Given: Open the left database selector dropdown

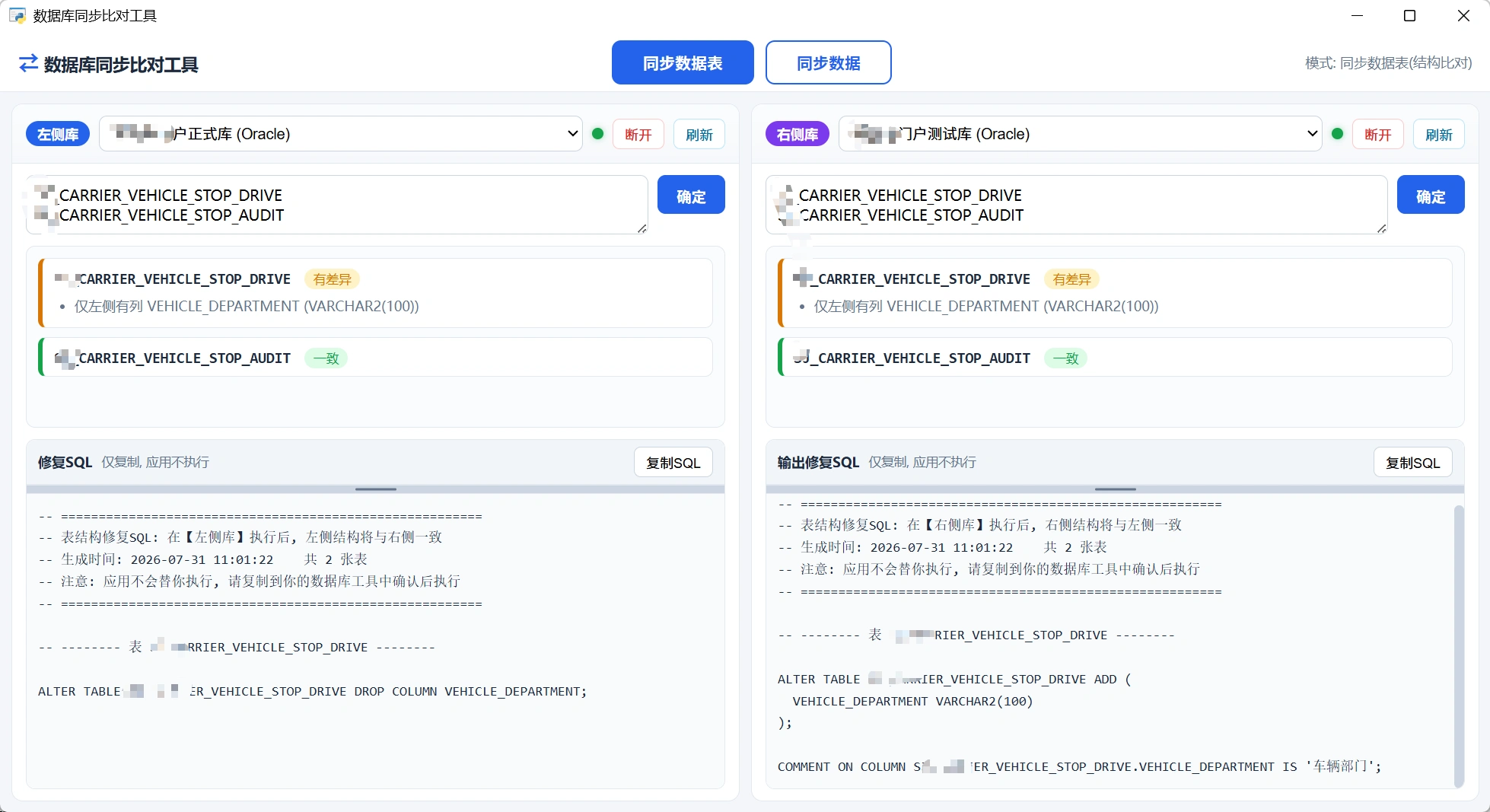Looking at the screenshot, I should point(340,134).
